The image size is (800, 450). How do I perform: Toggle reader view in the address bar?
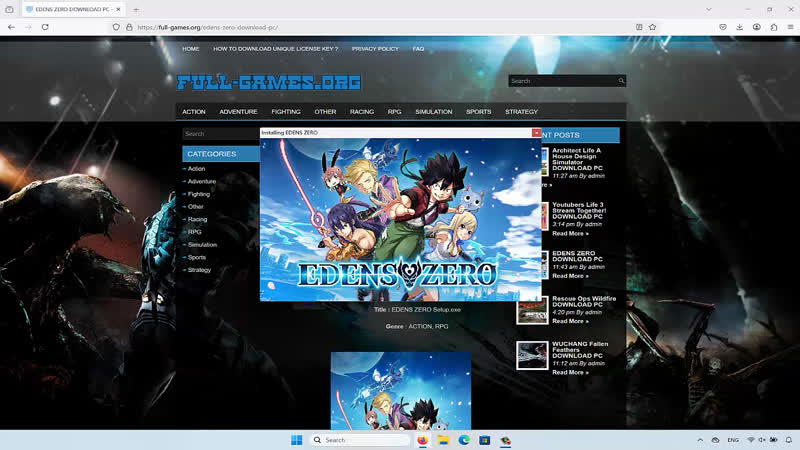(x=639, y=27)
